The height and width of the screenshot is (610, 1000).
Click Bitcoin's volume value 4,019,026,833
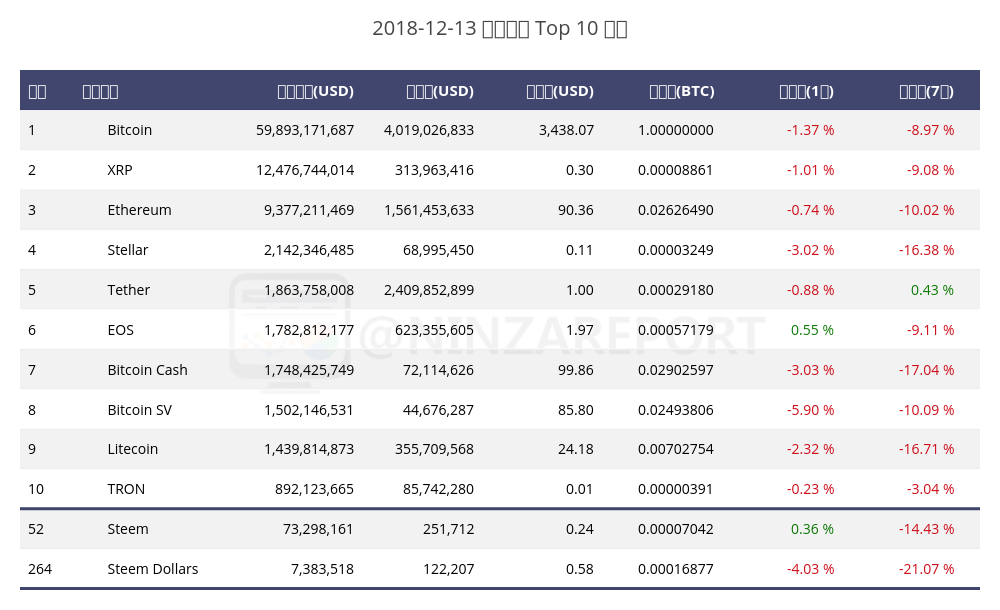[x=429, y=130]
